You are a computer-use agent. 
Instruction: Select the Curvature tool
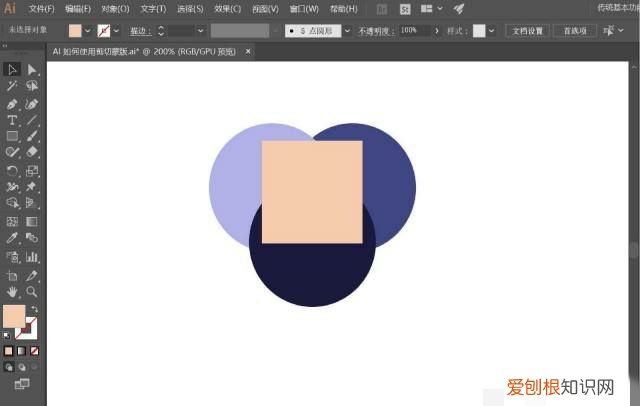[32, 104]
